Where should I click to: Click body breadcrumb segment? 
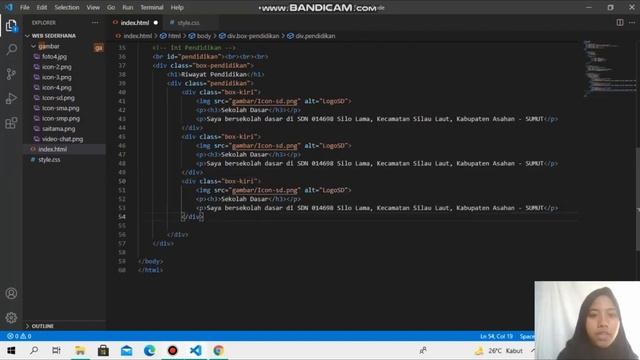point(204,36)
